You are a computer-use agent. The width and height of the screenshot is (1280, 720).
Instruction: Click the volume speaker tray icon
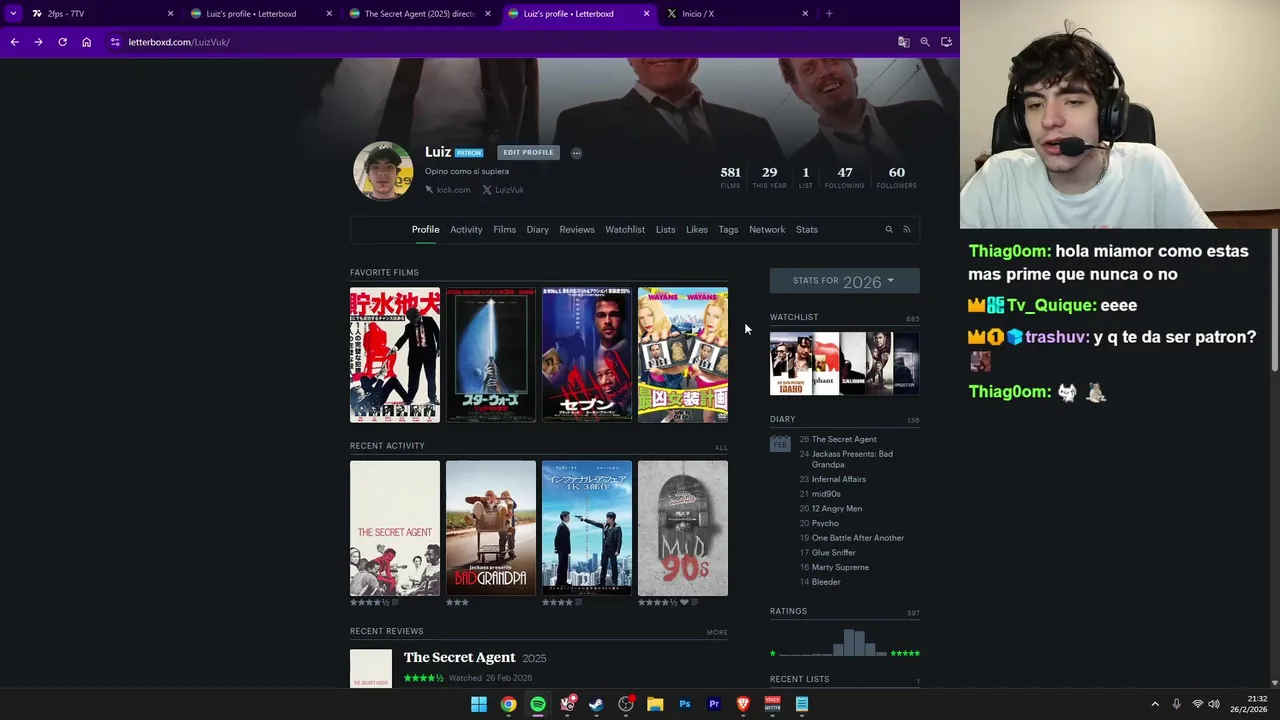click(x=1214, y=704)
